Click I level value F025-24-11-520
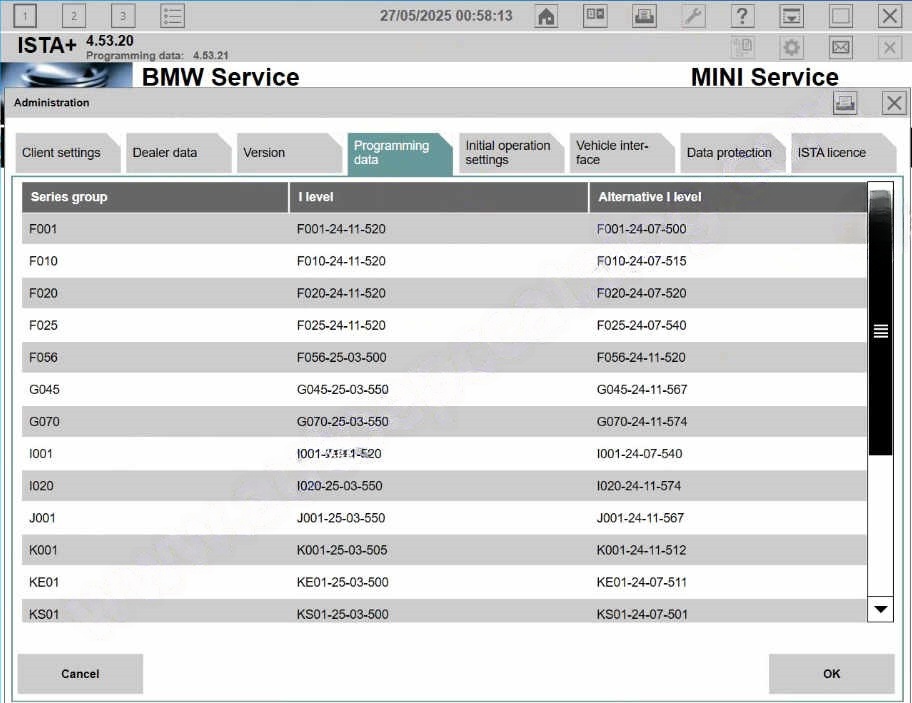Screen dimensions: 912x703 point(341,325)
